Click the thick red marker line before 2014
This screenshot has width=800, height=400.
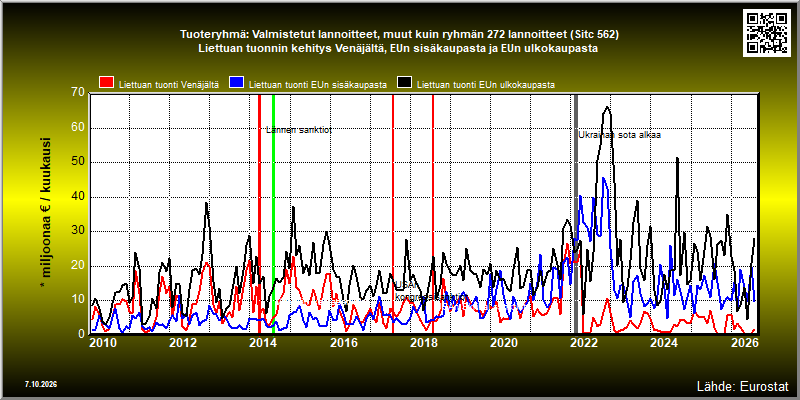tap(259, 214)
